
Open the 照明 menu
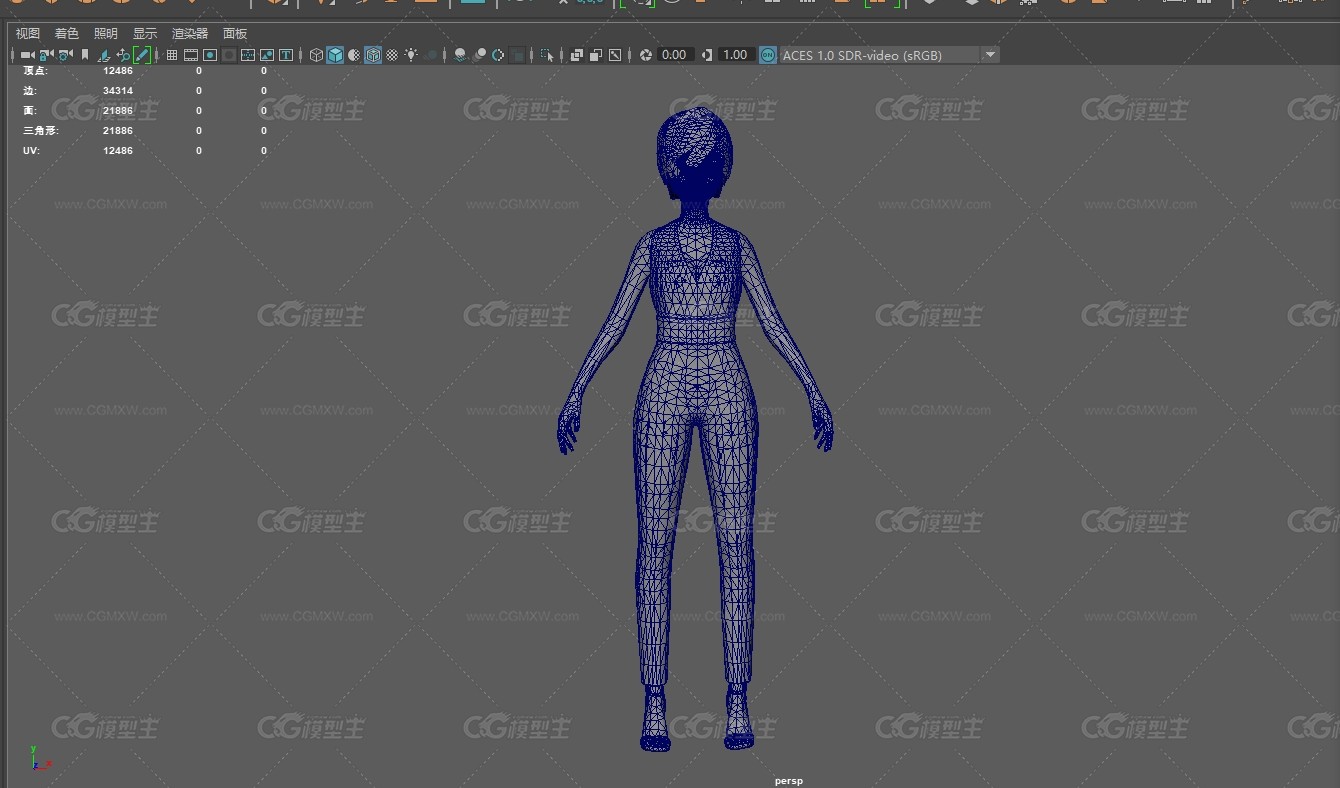(x=105, y=34)
